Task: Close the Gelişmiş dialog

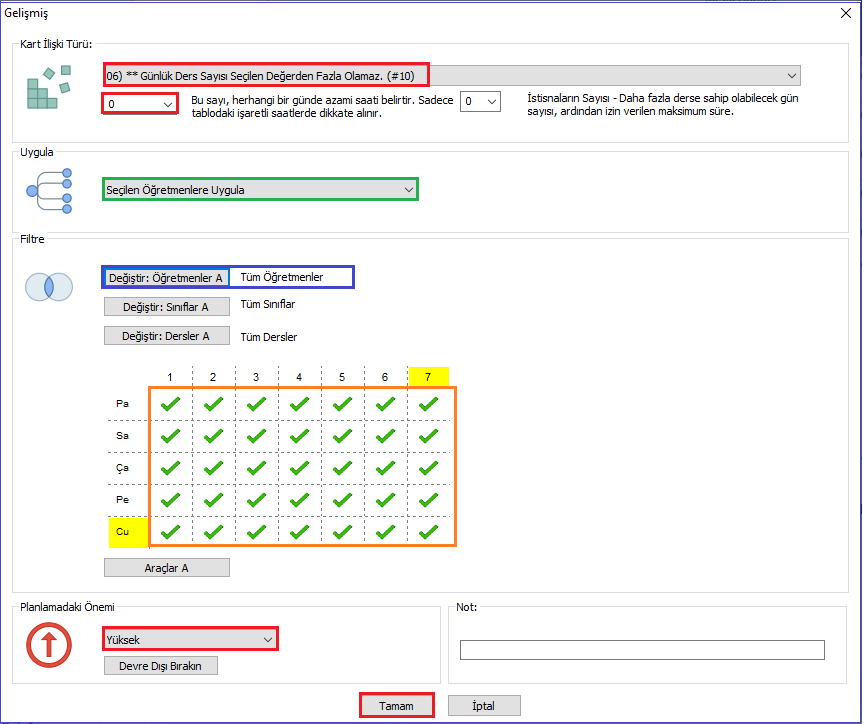Action: (845, 13)
